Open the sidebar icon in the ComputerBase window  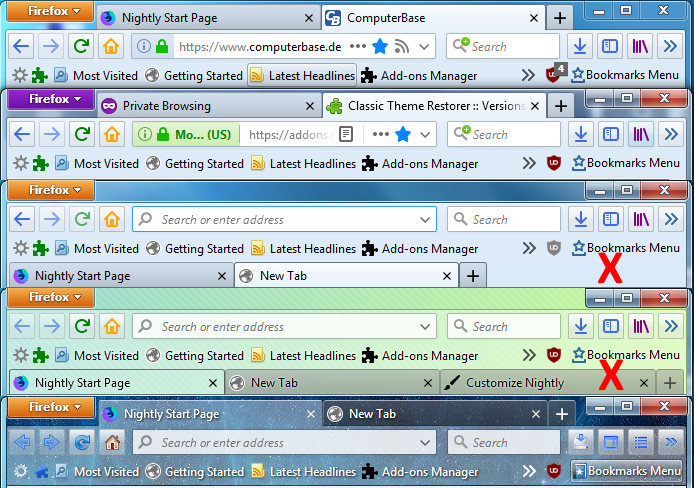[610, 46]
